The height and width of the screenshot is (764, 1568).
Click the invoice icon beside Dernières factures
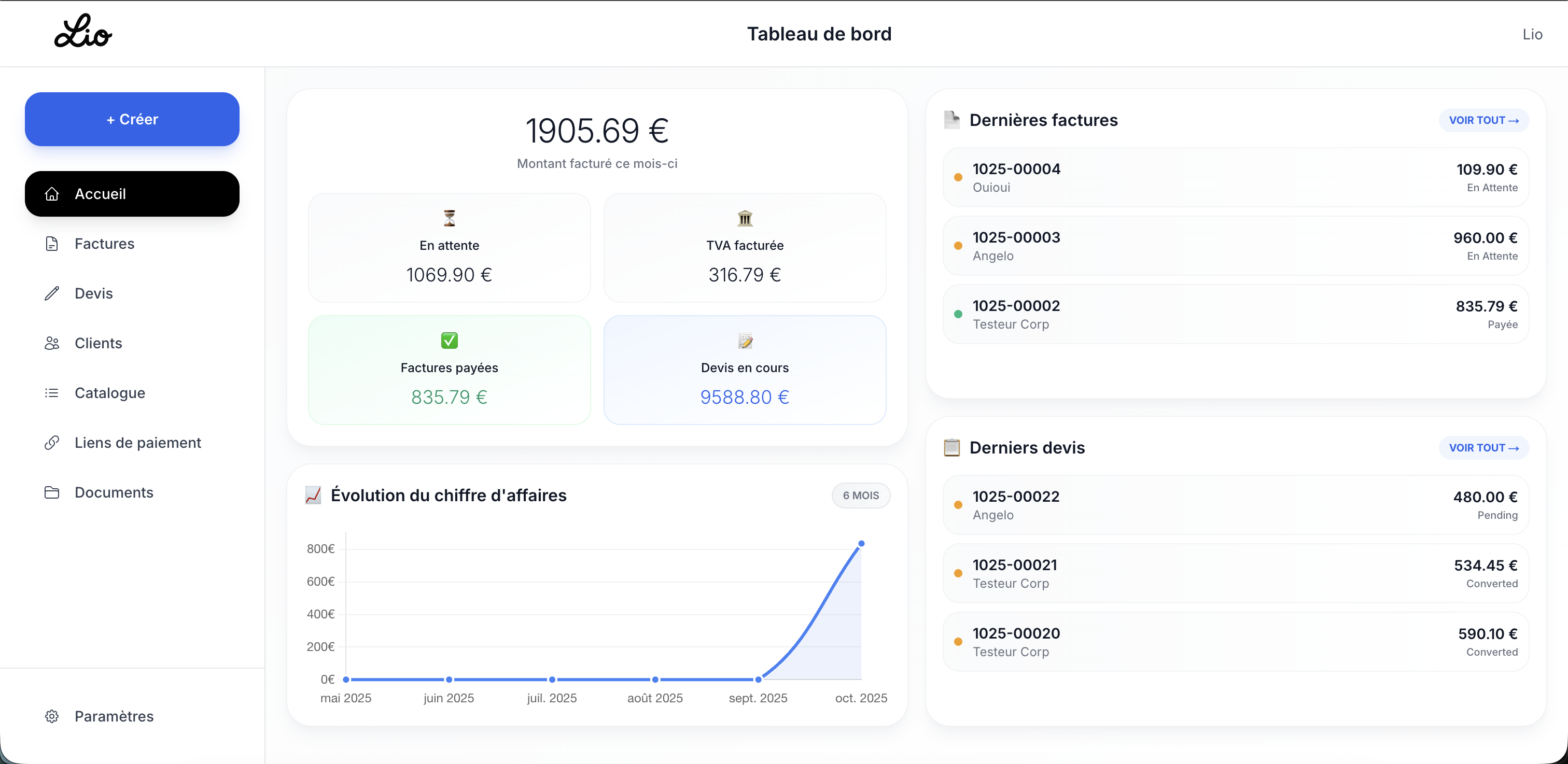click(952, 120)
